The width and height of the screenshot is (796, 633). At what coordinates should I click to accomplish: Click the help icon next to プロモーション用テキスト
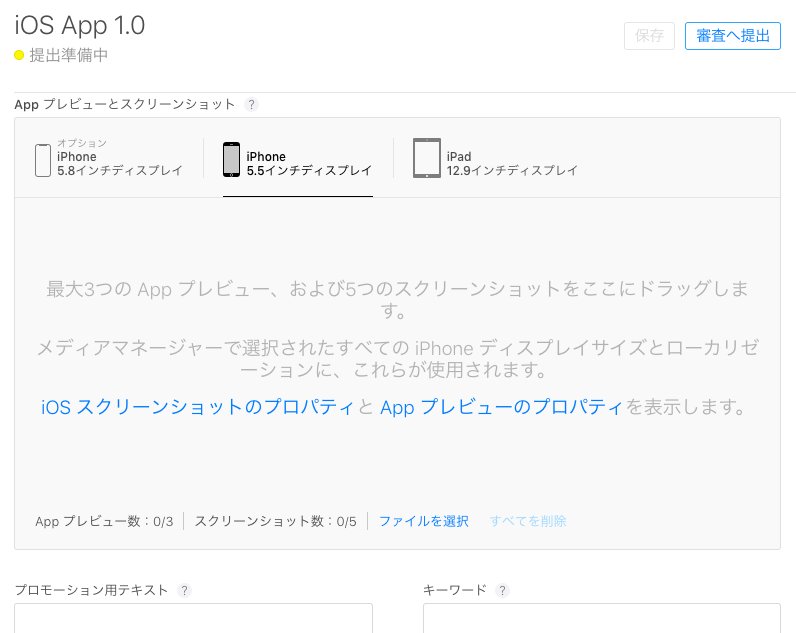[x=184, y=590]
